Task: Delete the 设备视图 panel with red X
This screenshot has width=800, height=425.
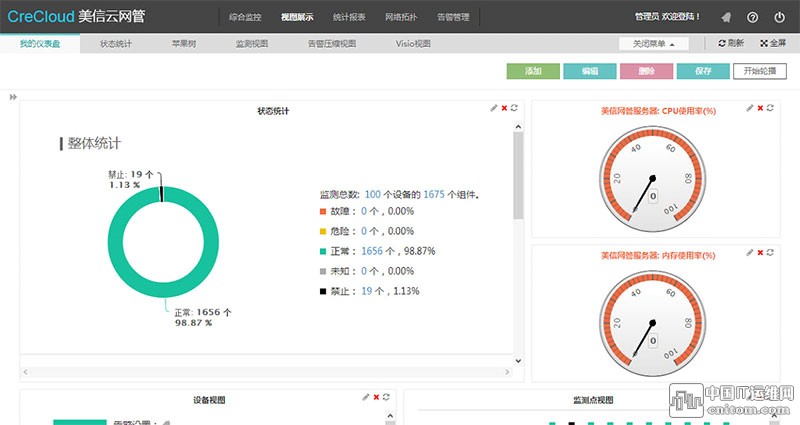Action: pos(376,397)
